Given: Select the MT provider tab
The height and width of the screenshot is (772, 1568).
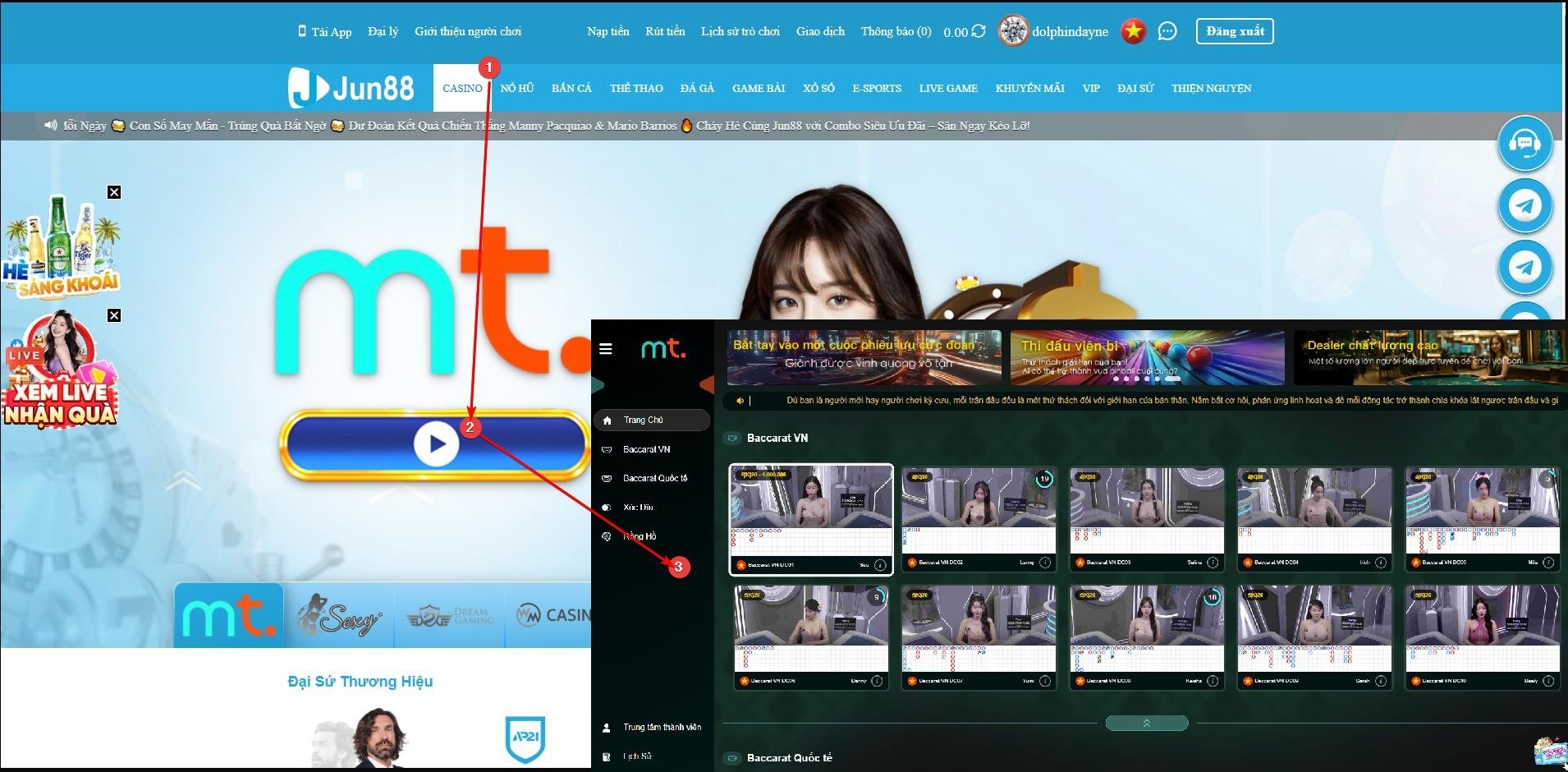Looking at the screenshot, I should 229,616.
